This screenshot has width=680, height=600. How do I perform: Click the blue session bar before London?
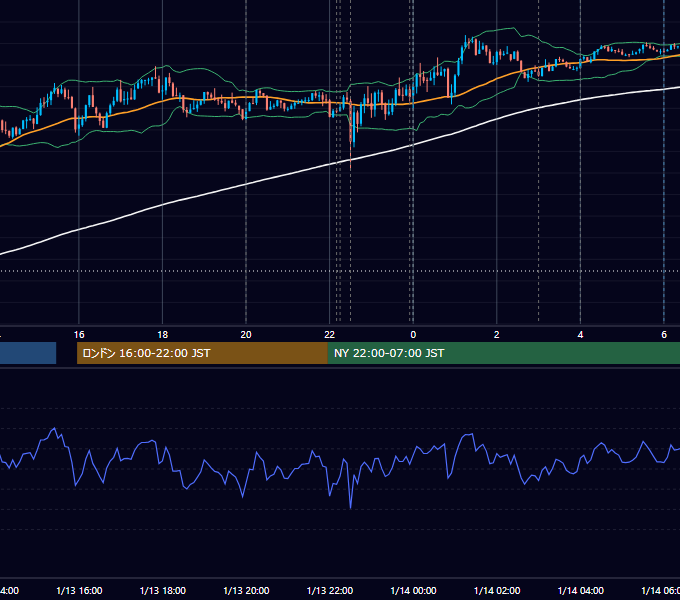tap(28, 353)
